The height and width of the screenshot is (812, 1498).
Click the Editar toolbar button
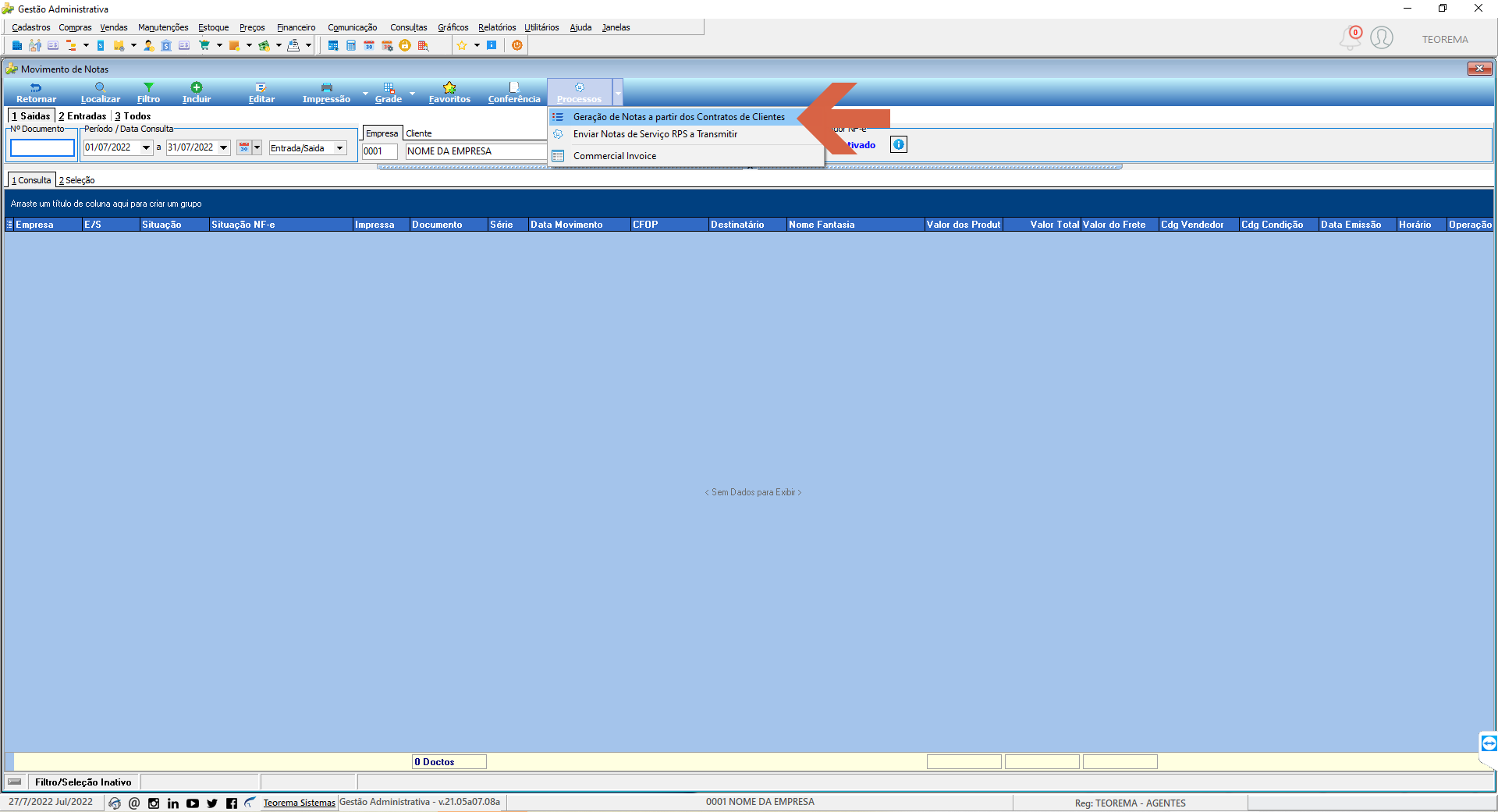pyautogui.click(x=261, y=93)
